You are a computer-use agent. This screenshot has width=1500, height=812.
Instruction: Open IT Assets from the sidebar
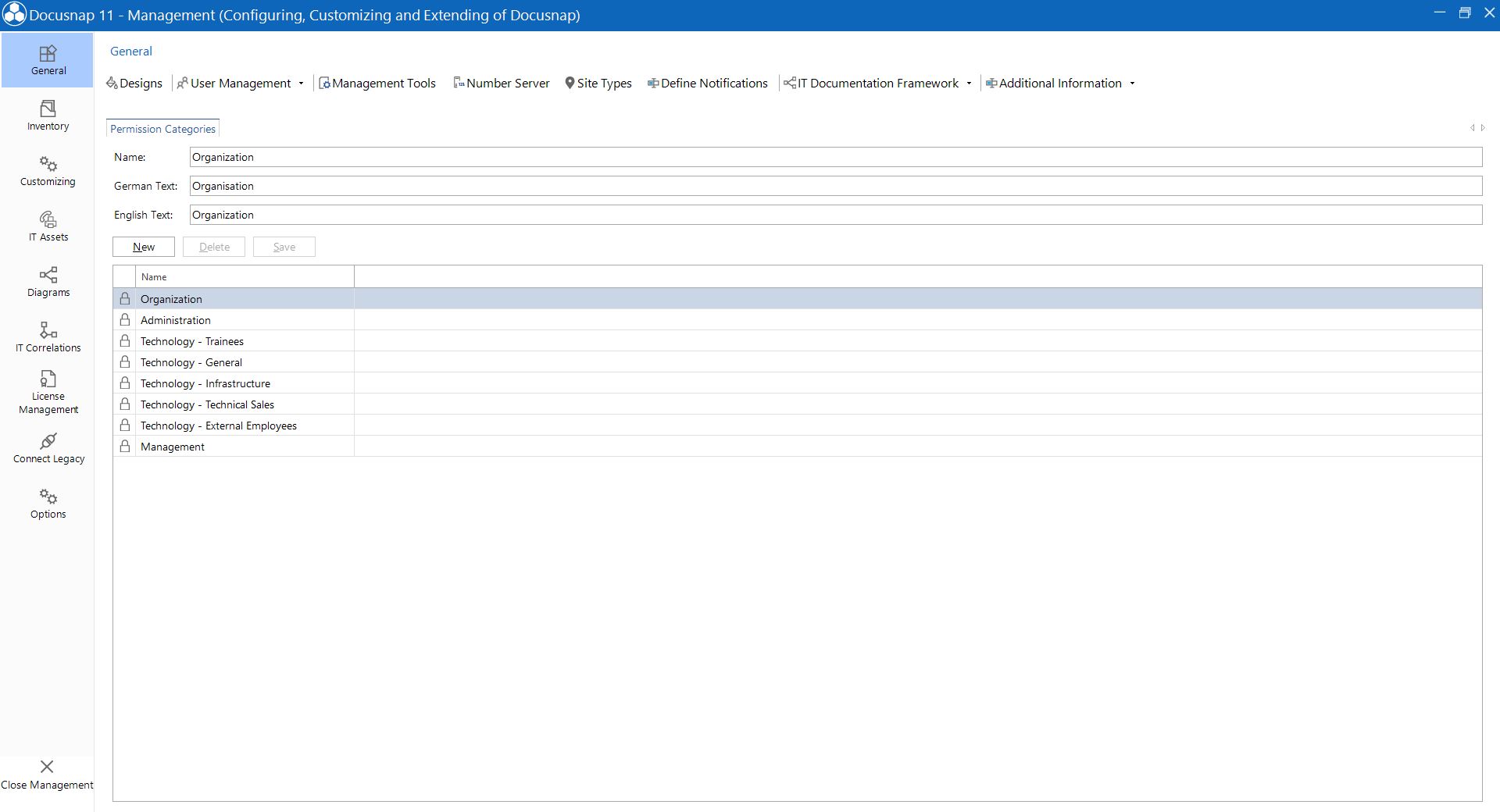click(48, 226)
